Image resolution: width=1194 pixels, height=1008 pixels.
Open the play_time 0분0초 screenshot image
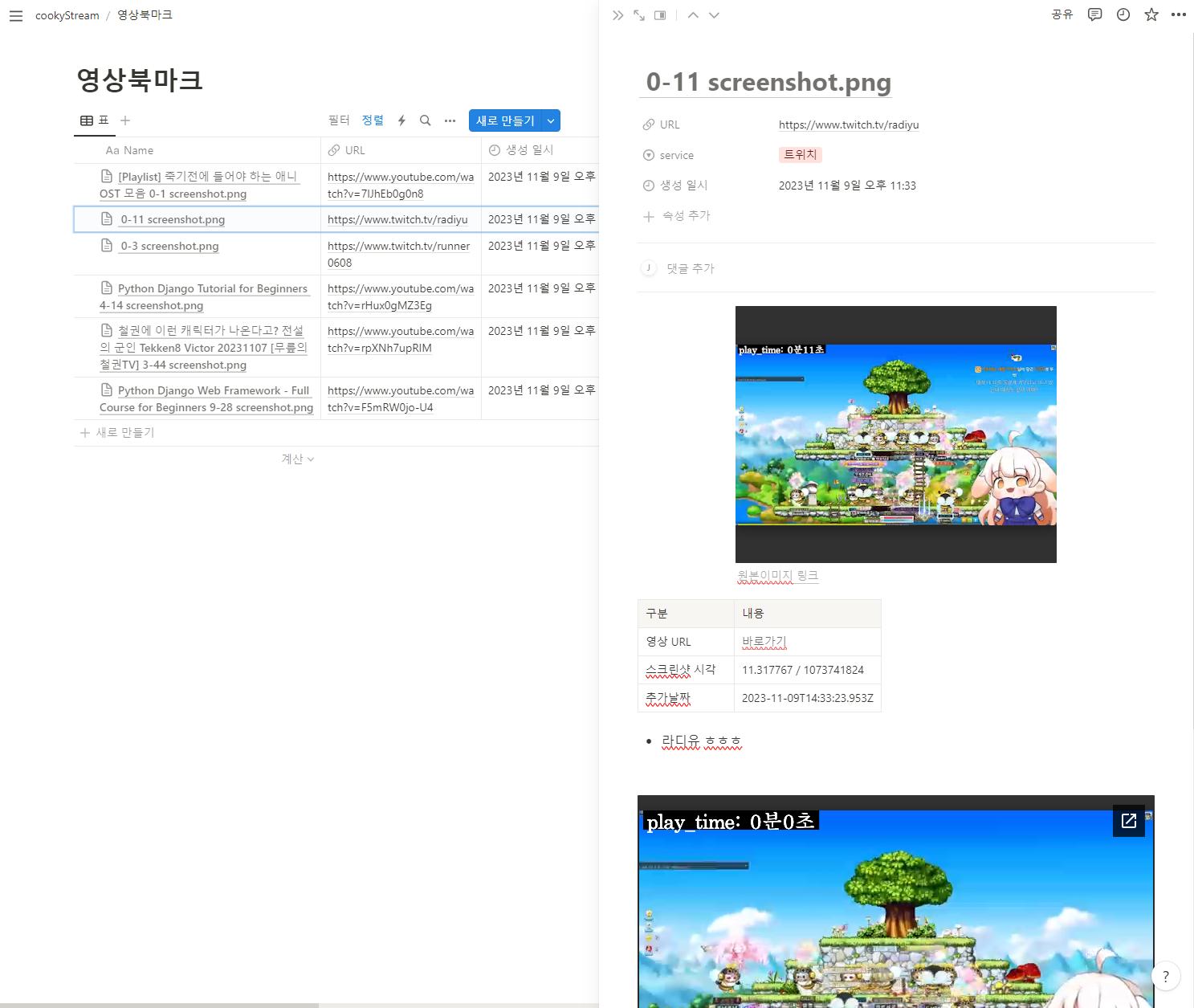(896, 902)
